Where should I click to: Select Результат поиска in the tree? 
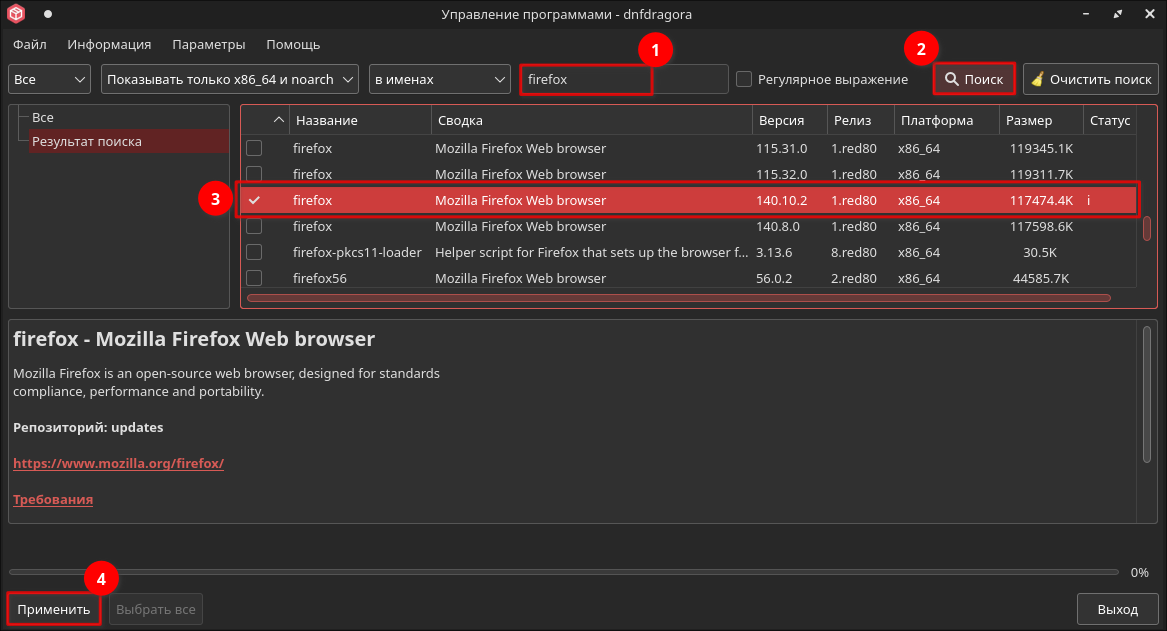click(128, 141)
